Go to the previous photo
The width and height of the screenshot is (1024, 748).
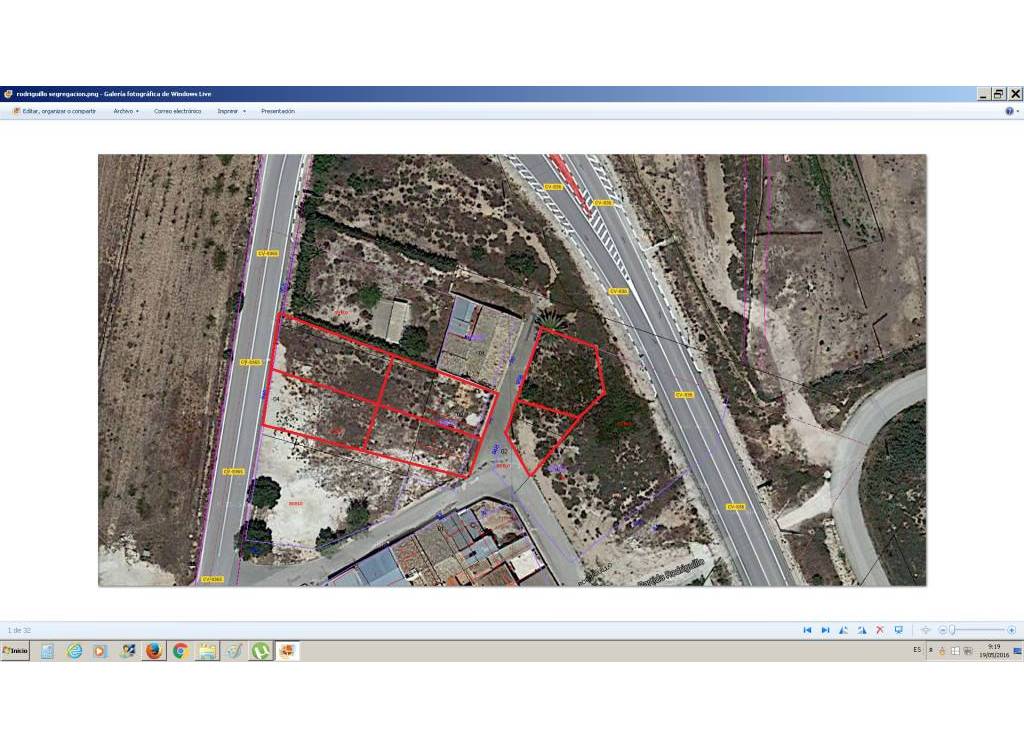(x=807, y=630)
